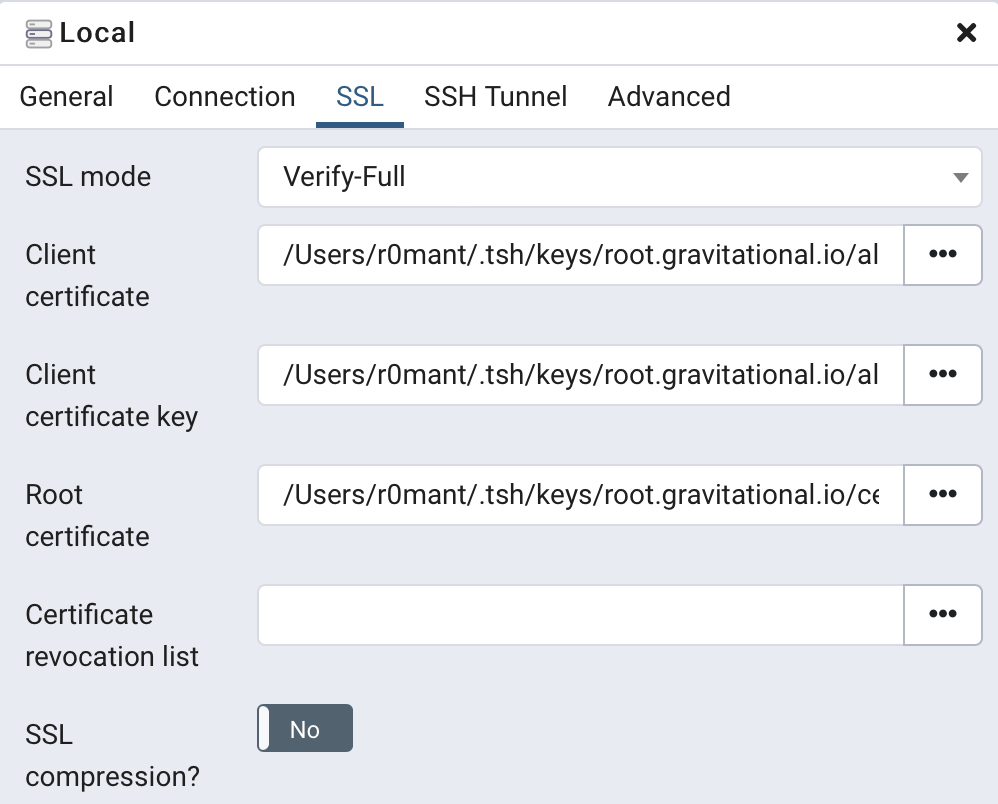Switch to the General tab
998x804 pixels.
(66, 96)
